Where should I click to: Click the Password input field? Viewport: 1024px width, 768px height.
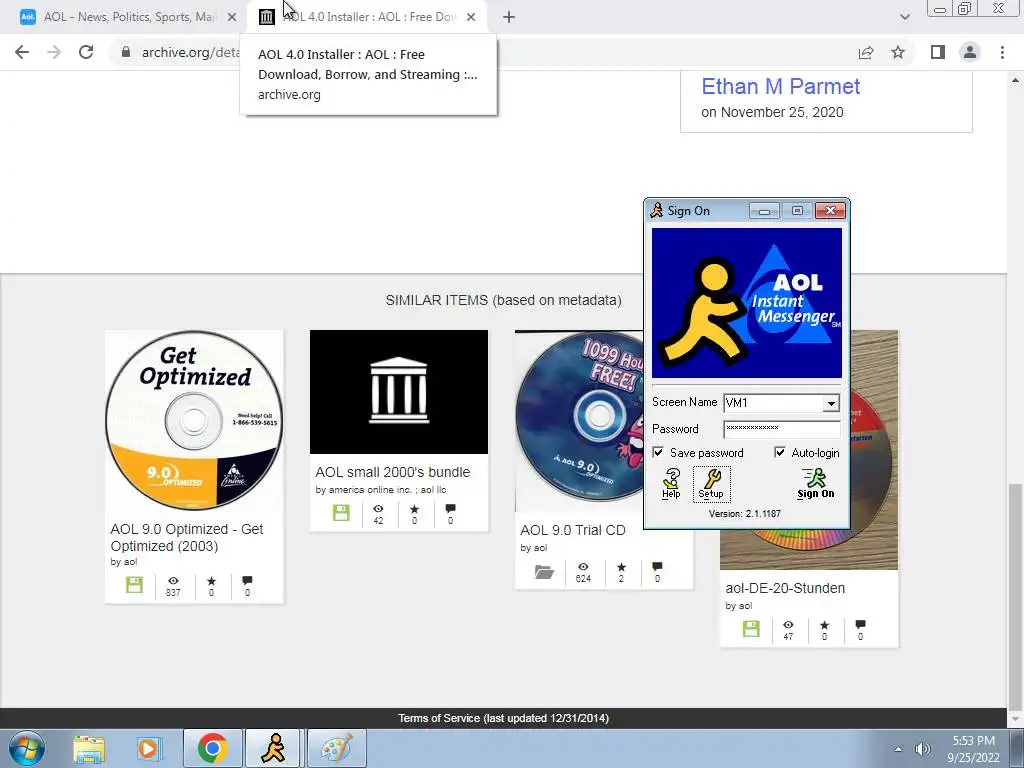782,429
